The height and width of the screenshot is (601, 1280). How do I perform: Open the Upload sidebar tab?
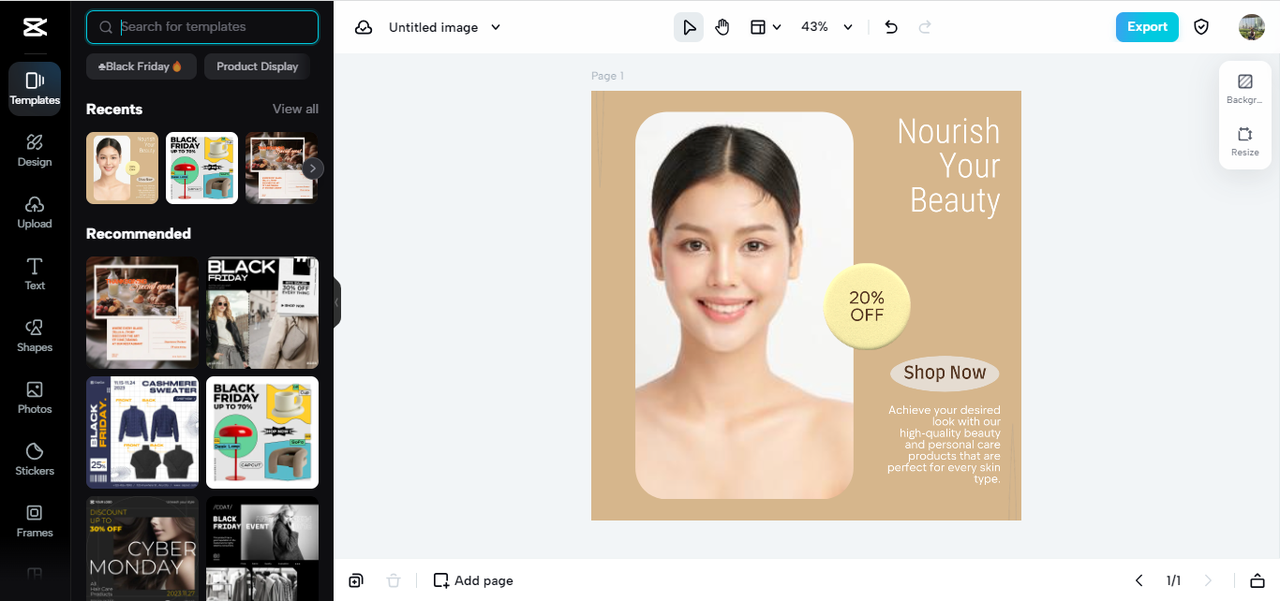(35, 211)
